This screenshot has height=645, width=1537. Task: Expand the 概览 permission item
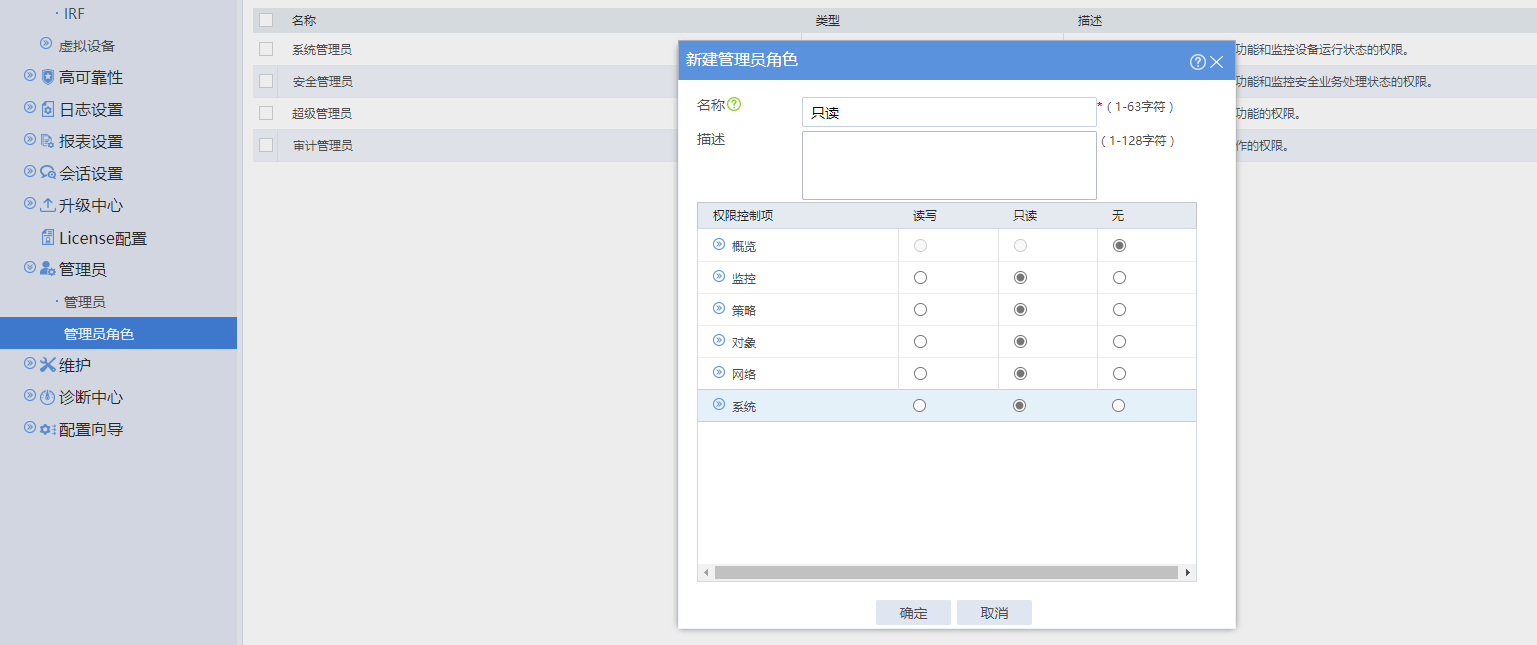click(718, 245)
